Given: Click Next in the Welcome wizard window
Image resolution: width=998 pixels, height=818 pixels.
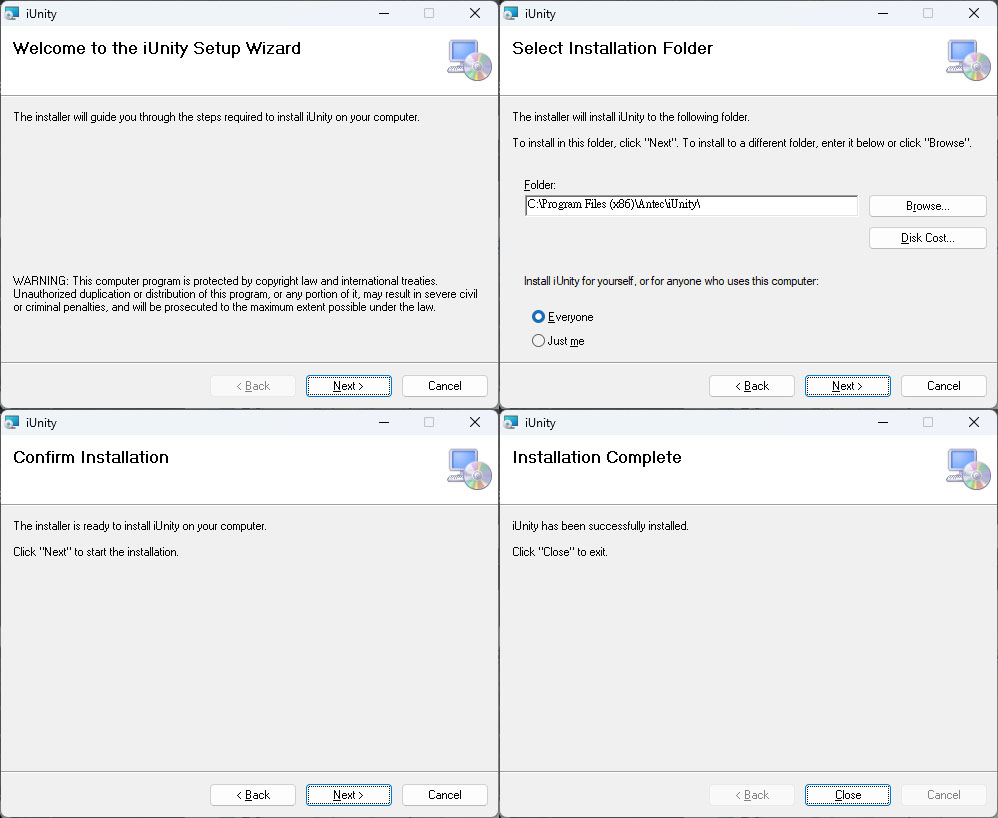Looking at the screenshot, I should (x=349, y=386).
